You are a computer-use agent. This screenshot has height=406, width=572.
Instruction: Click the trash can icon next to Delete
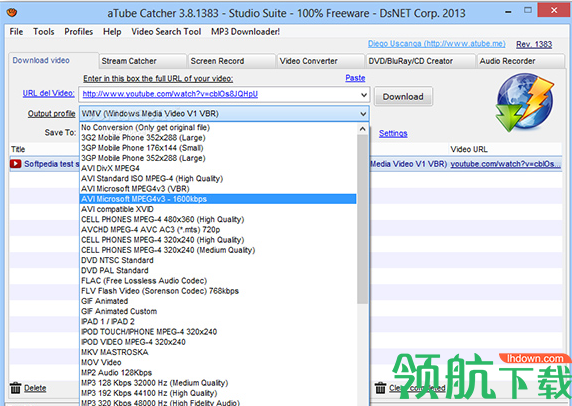coord(16,388)
